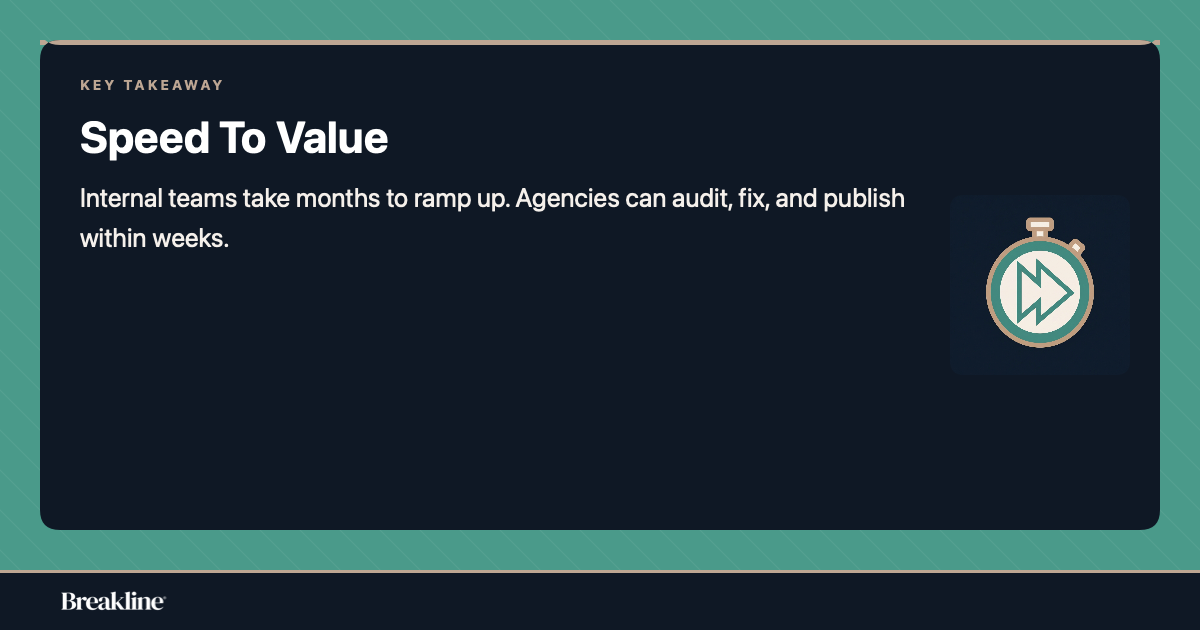The height and width of the screenshot is (630, 1200).
Task: Click the stopwatch's top crown button
Action: pyautogui.click(x=1040, y=224)
